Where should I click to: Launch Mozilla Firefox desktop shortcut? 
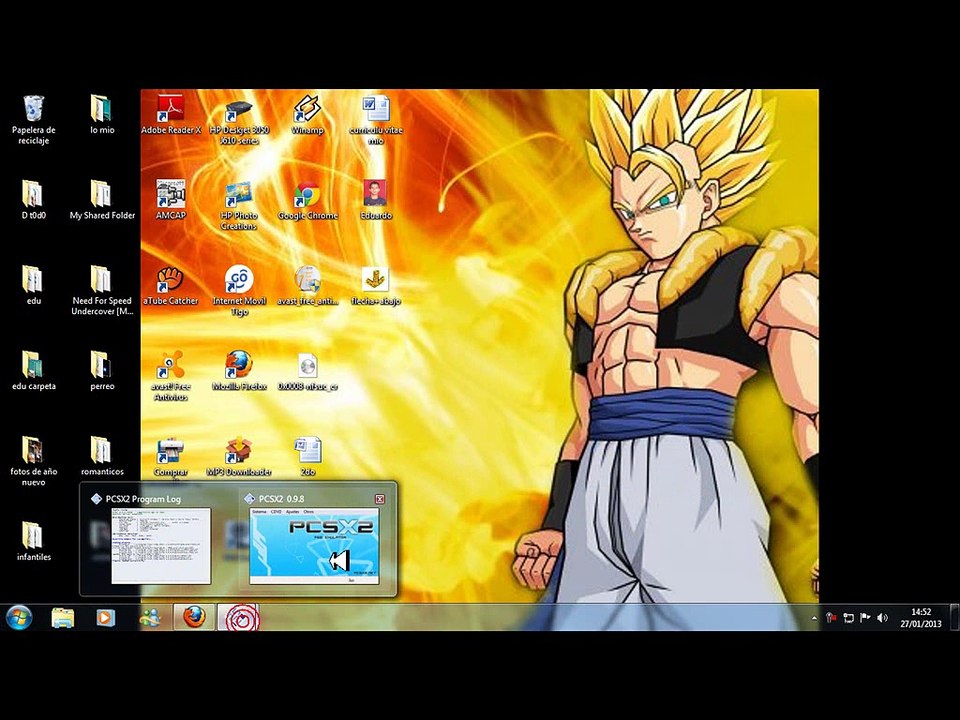(239, 365)
